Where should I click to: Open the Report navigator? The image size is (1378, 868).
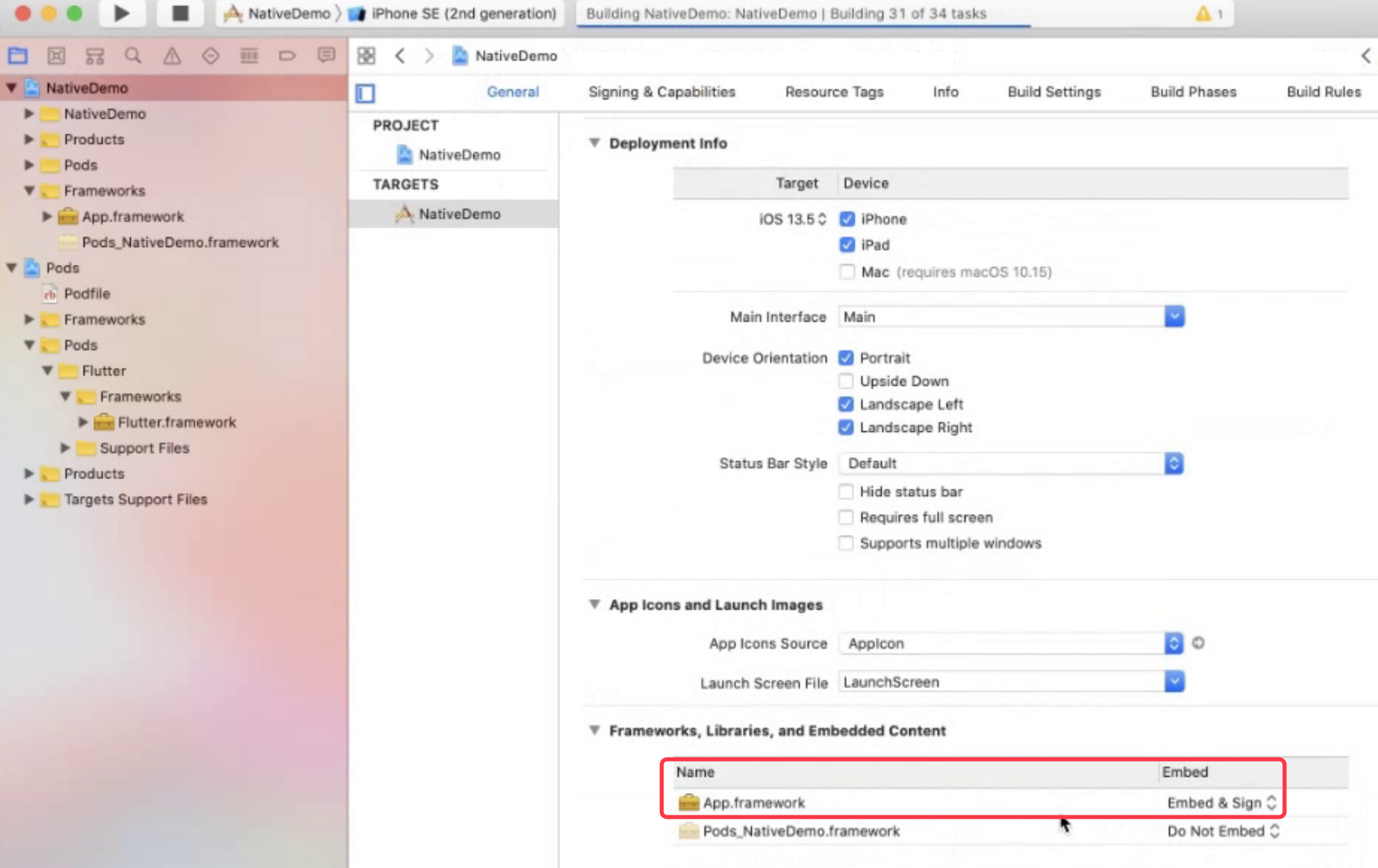tap(326, 55)
